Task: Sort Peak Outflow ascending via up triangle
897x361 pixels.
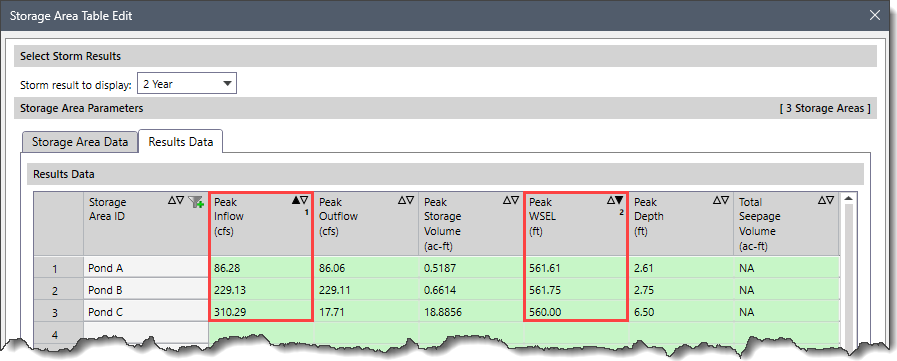Action: tap(402, 200)
